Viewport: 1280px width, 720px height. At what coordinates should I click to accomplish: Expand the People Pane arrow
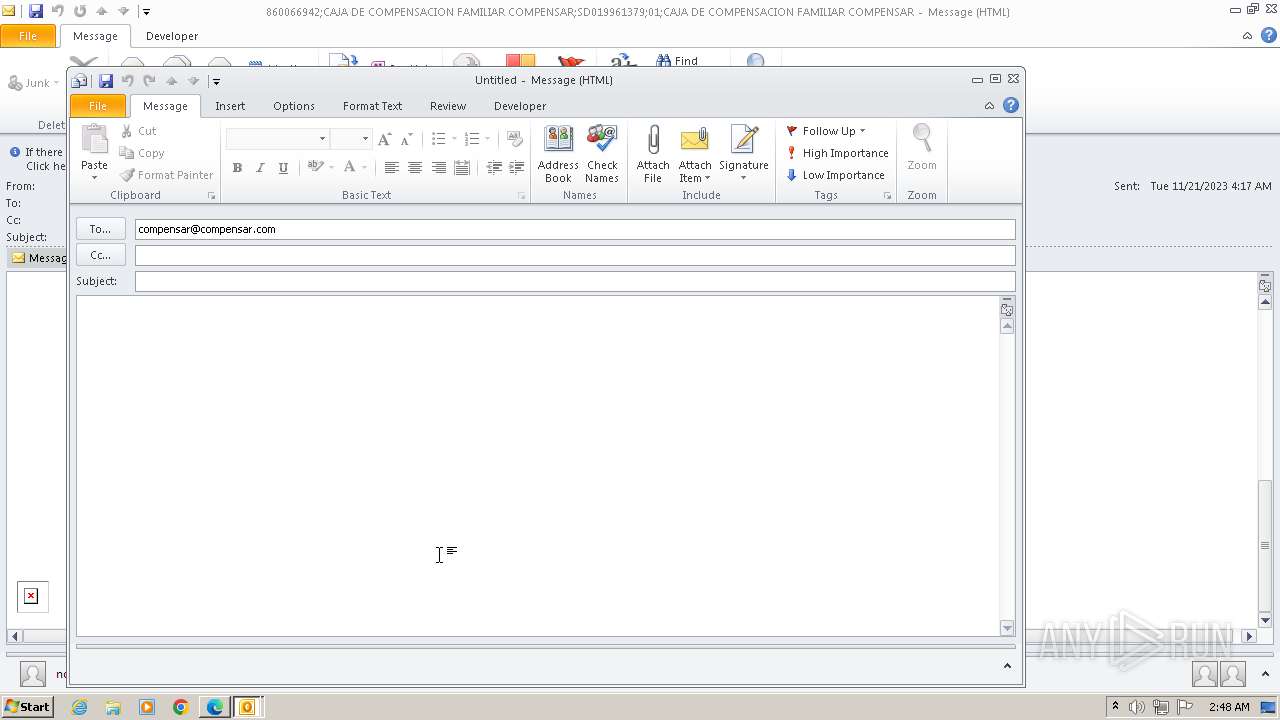(x=1007, y=666)
